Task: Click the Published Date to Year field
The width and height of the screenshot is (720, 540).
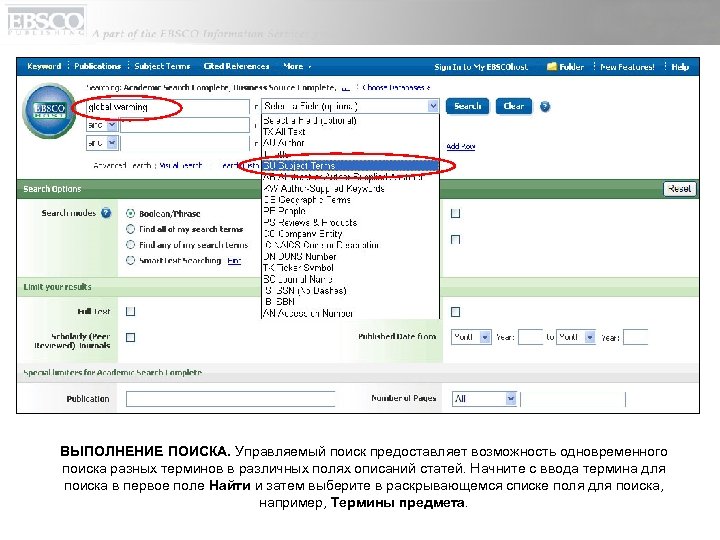Action: [x=636, y=337]
